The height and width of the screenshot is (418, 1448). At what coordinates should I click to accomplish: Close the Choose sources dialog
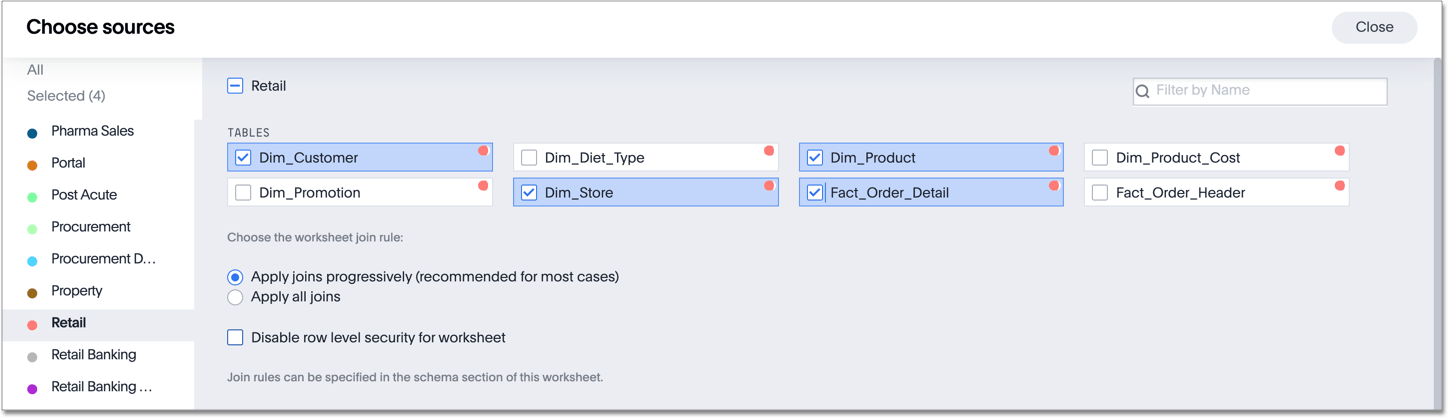pyautogui.click(x=1374, y=28)
